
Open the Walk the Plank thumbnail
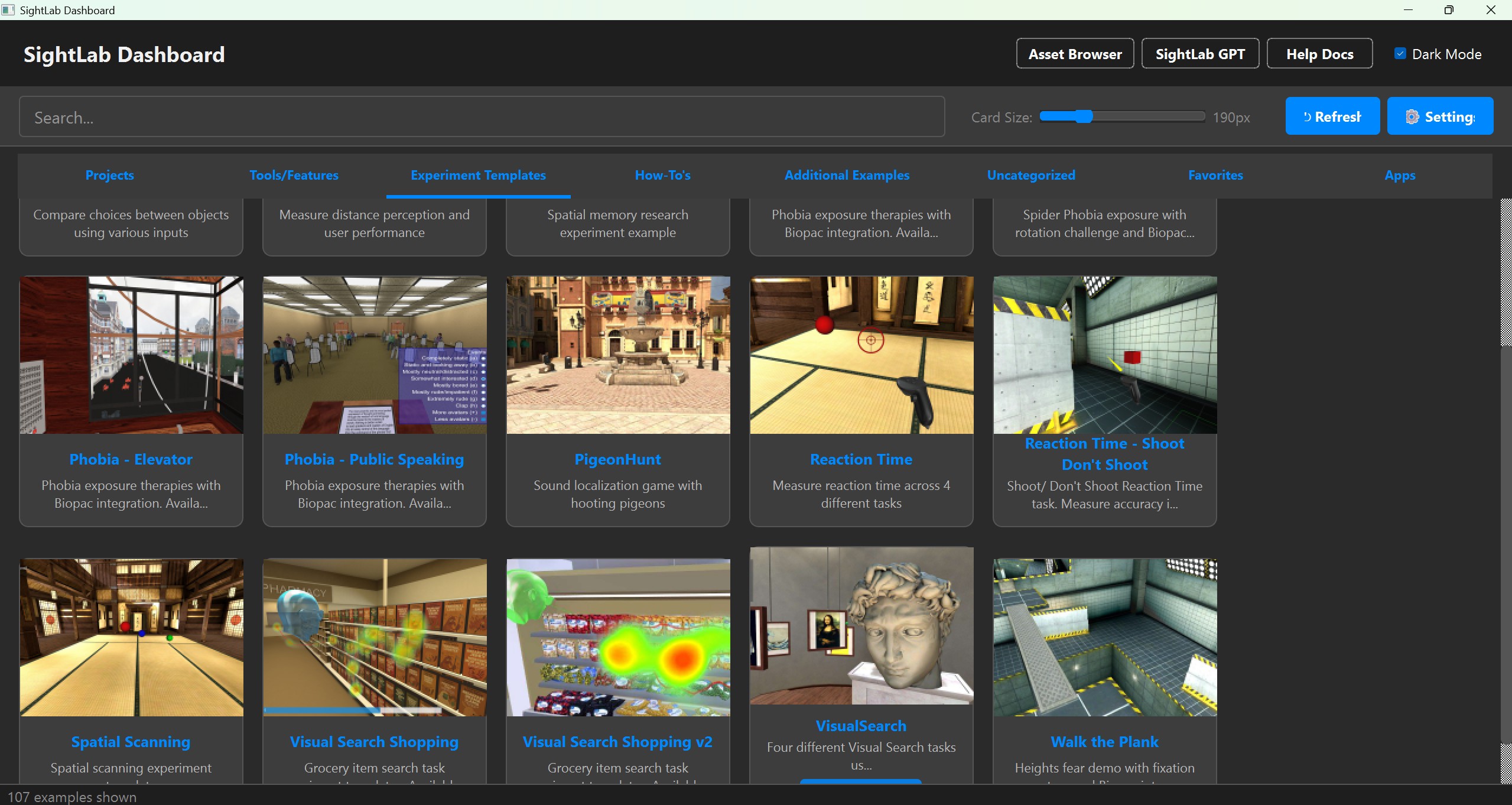1105,637
